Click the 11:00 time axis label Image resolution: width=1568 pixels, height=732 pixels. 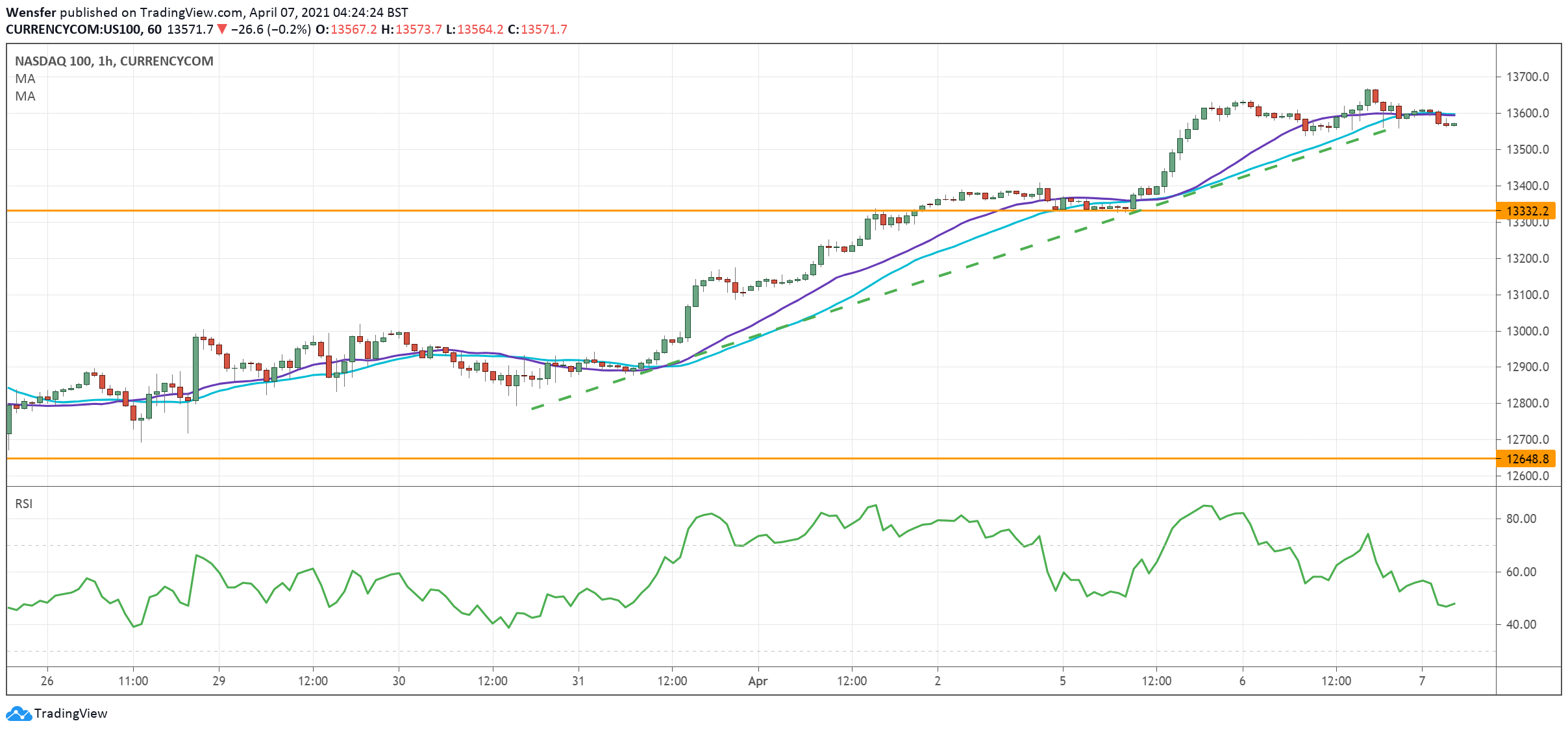coord(133,681)
